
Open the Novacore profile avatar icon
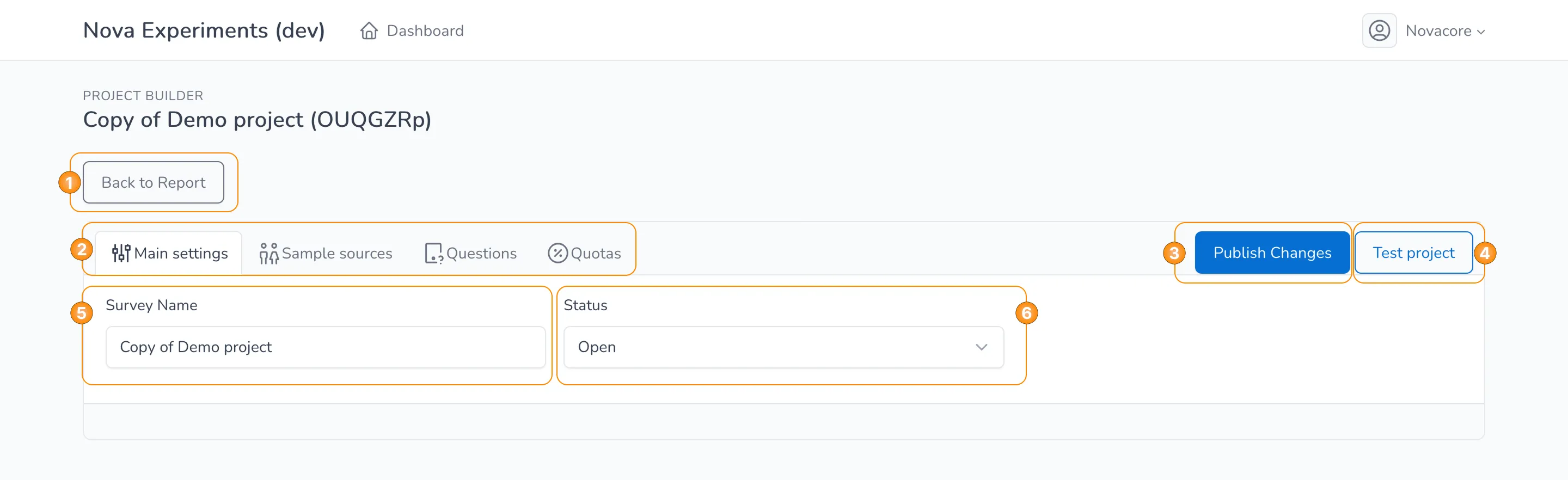pyautogui.click(x=1379, y=30)
